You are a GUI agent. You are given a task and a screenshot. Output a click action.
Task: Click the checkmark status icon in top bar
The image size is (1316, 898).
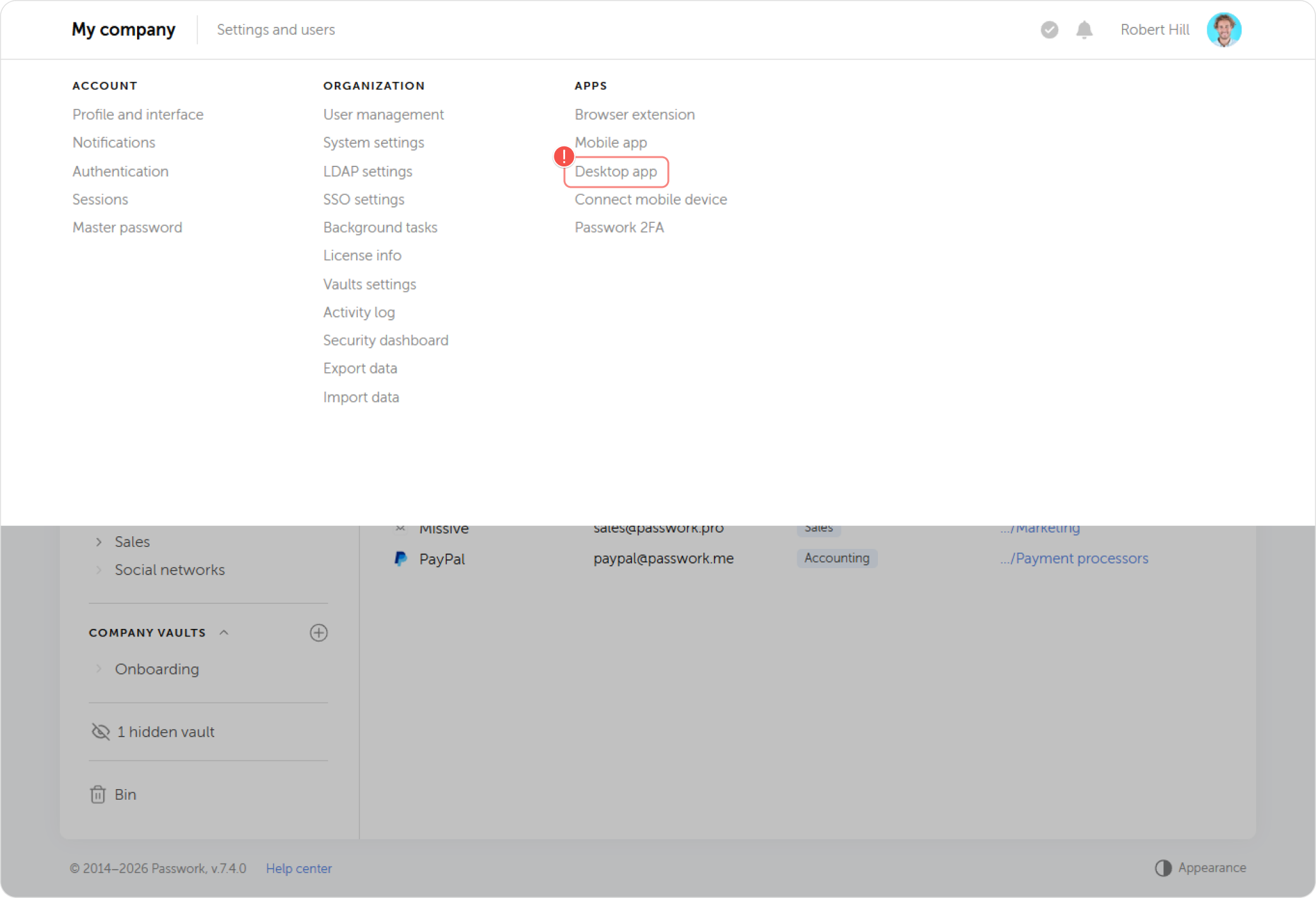point(1049,29)
